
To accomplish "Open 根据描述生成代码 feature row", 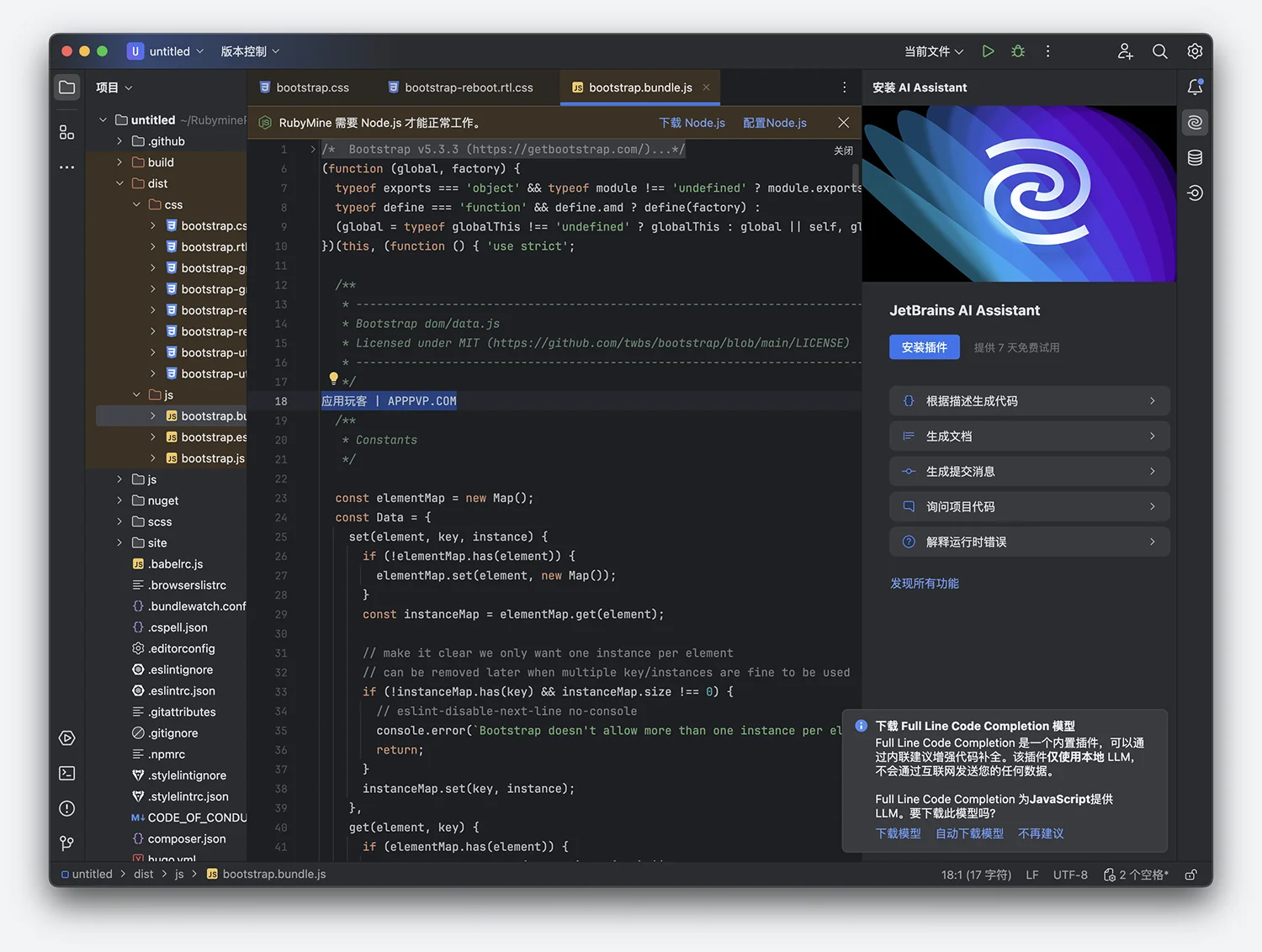I will click(1029, 401).
